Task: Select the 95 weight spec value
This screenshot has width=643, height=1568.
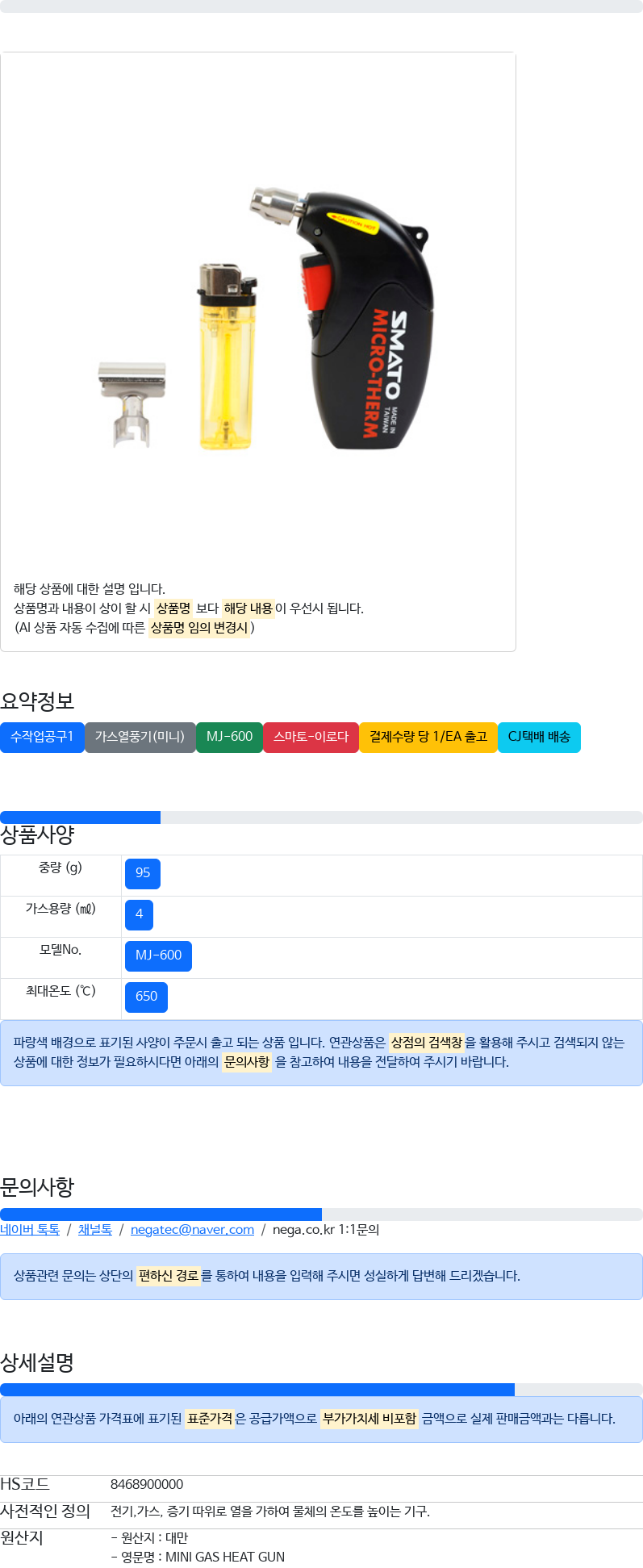Action: [143, 873]
